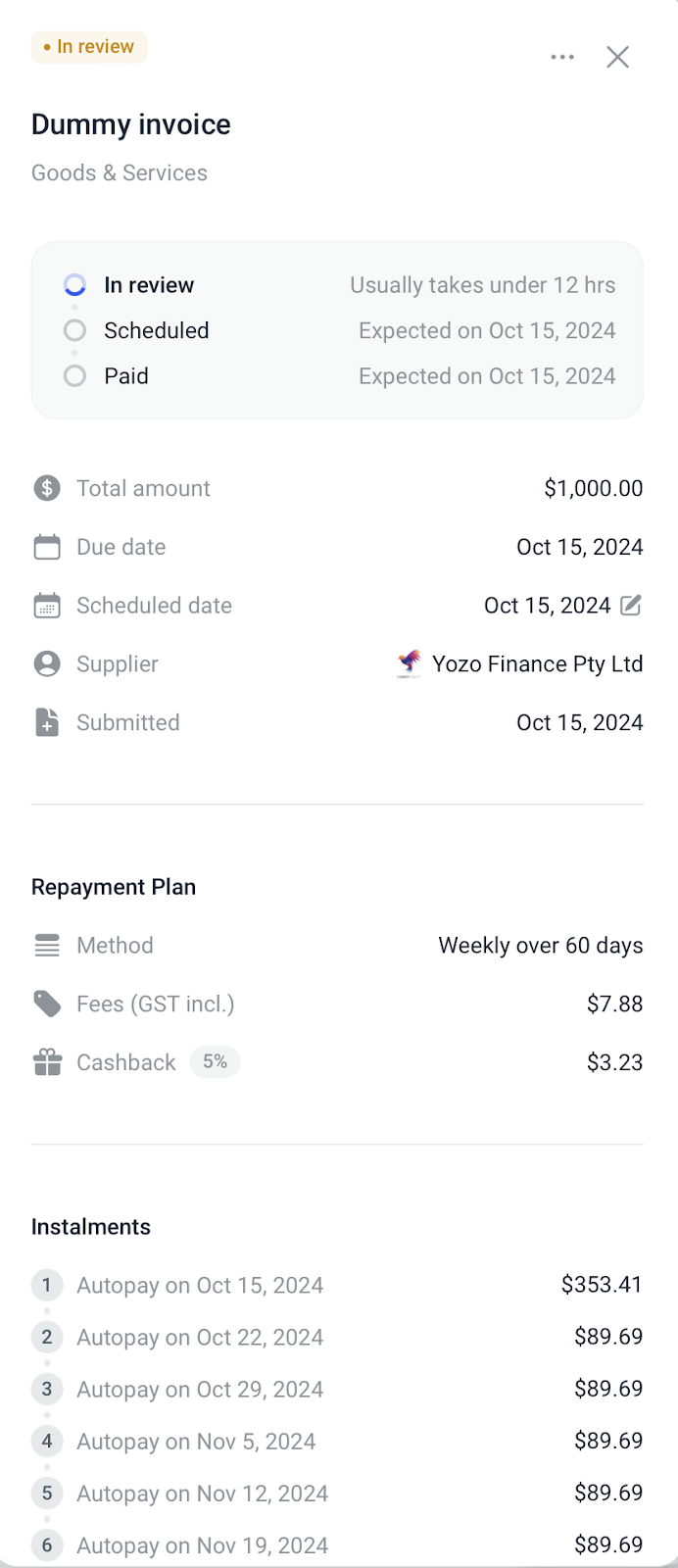Click the Submitted document icon

click(x=47, y=723)
